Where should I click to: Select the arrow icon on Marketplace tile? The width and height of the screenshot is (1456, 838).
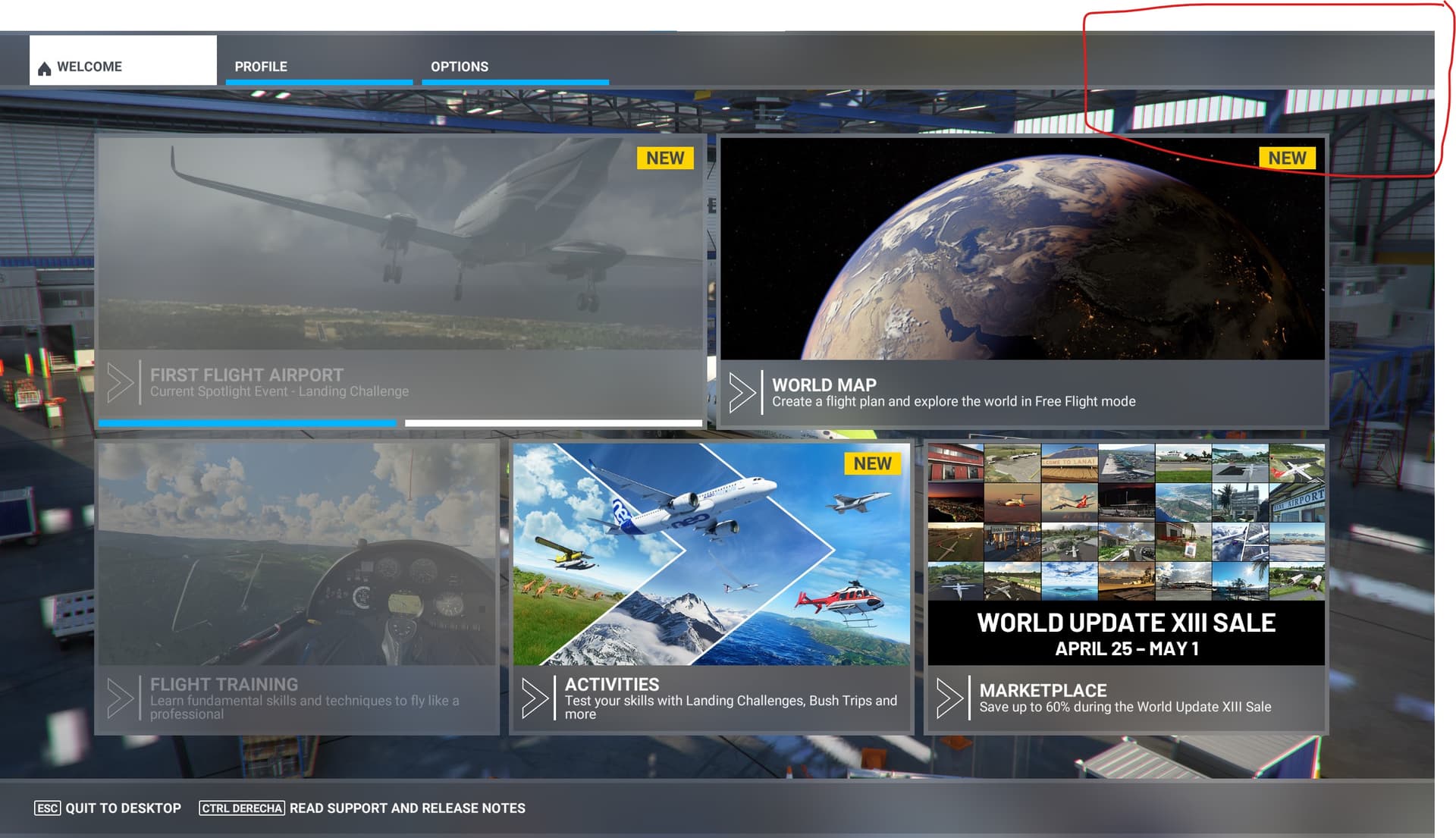[949, 697]
